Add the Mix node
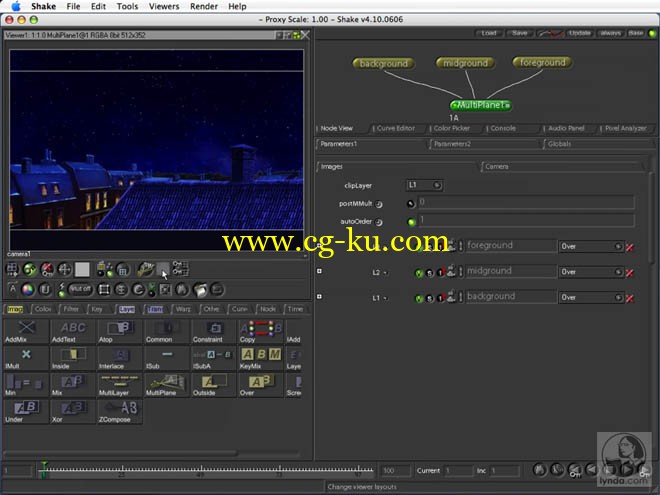Viewport: 660px width, 495px height. 73,385
